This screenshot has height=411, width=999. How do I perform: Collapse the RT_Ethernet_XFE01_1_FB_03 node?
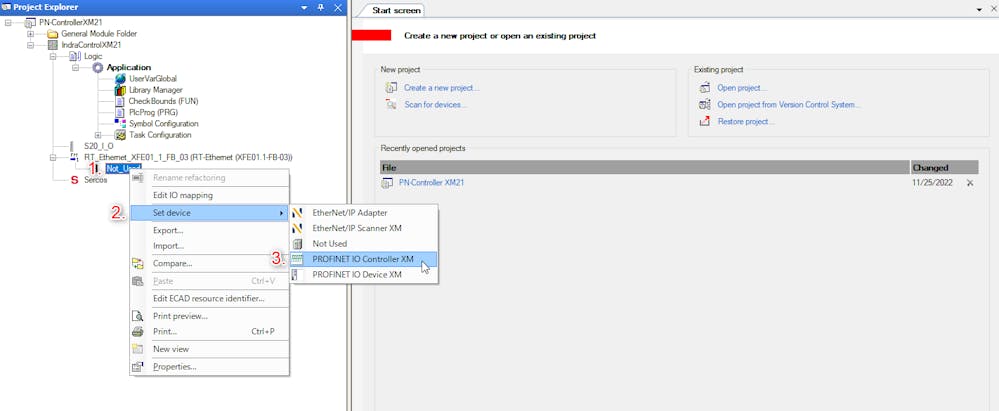coord(53,157)
